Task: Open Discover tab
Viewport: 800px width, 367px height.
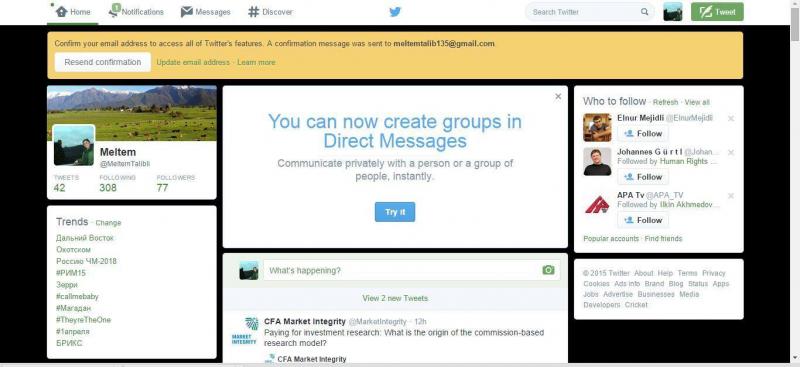Action: click(x=270, y=12)
